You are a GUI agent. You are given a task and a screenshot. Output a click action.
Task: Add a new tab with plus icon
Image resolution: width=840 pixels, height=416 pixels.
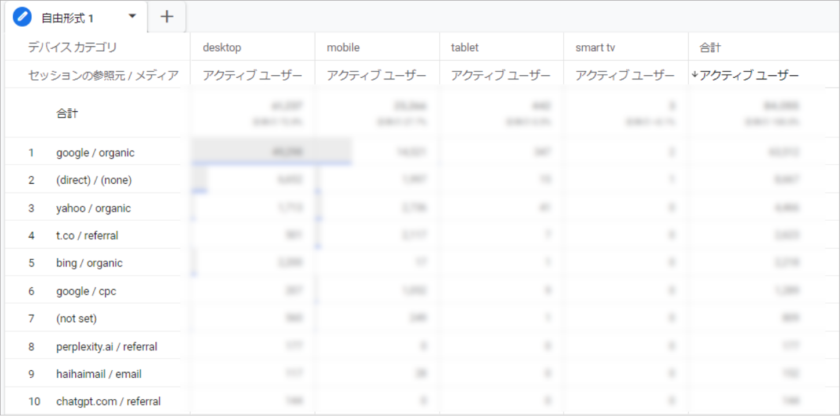[166, 17]
